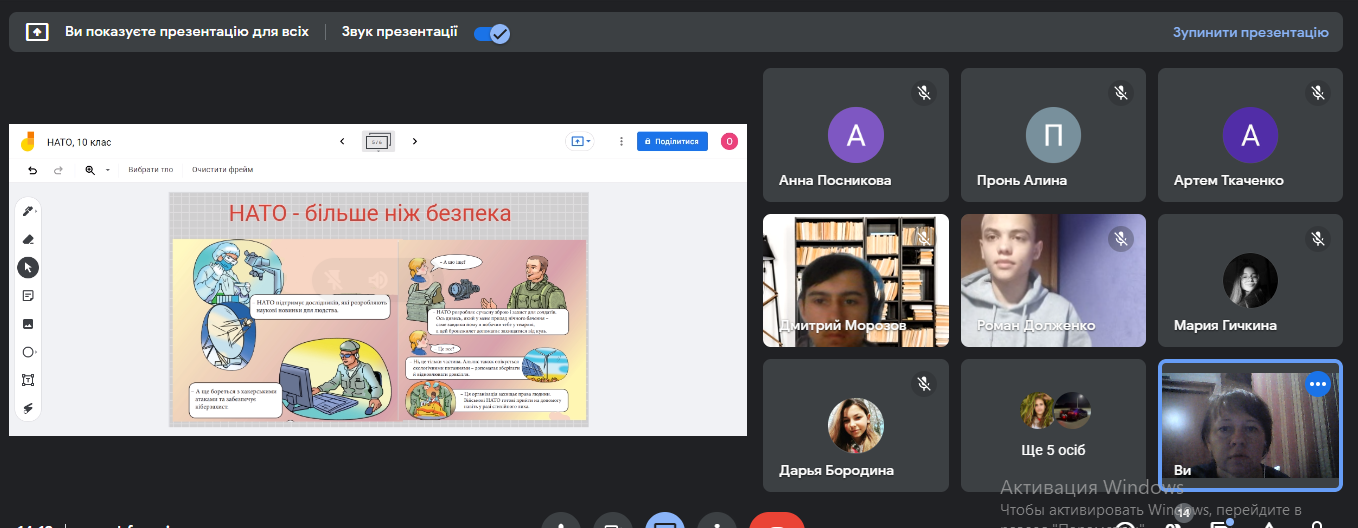Image resolution: width=1358 pixels, height=528 pixels.
Task: Click 'Вибрати тло' to set background
Action: (151, 170)
